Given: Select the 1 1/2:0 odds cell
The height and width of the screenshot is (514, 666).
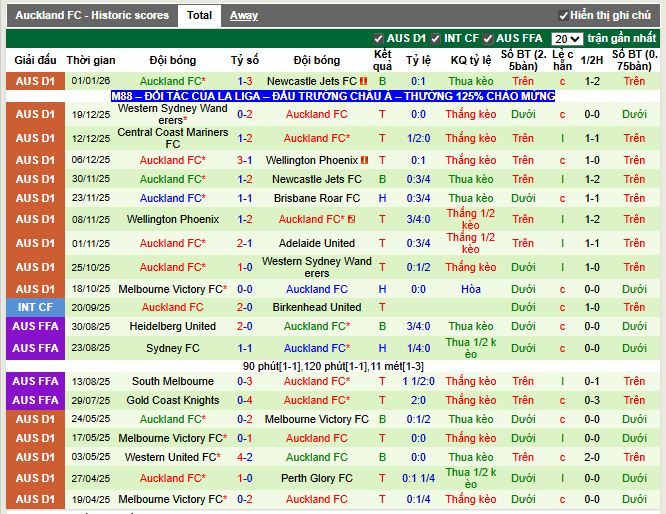Looking at the screenshot, I should [418, 381].
